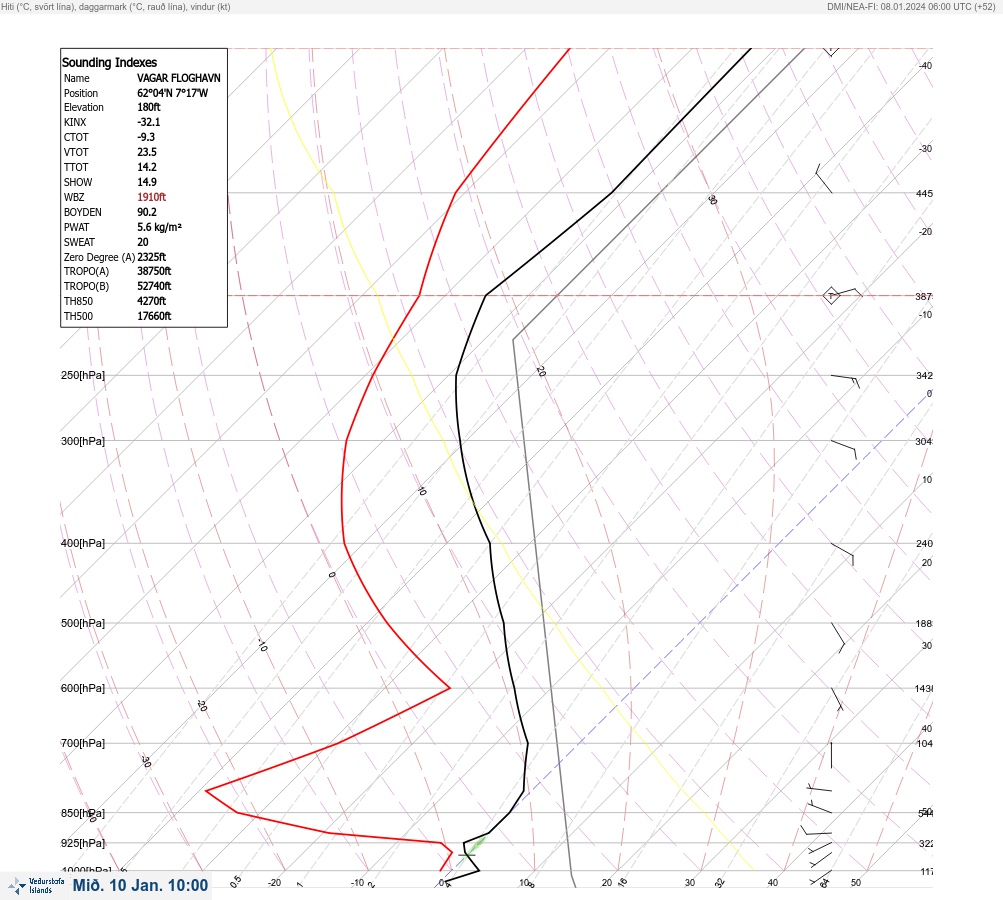
Task: Click the '240' height label on right axis
Action: 924,544
